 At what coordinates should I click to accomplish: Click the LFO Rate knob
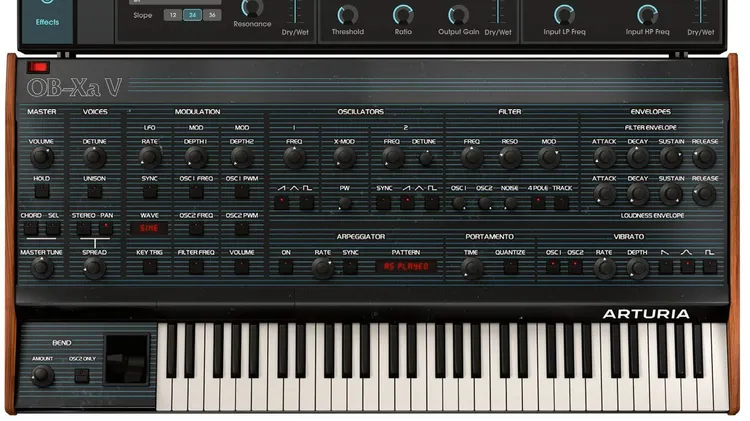tap(150, 157)
